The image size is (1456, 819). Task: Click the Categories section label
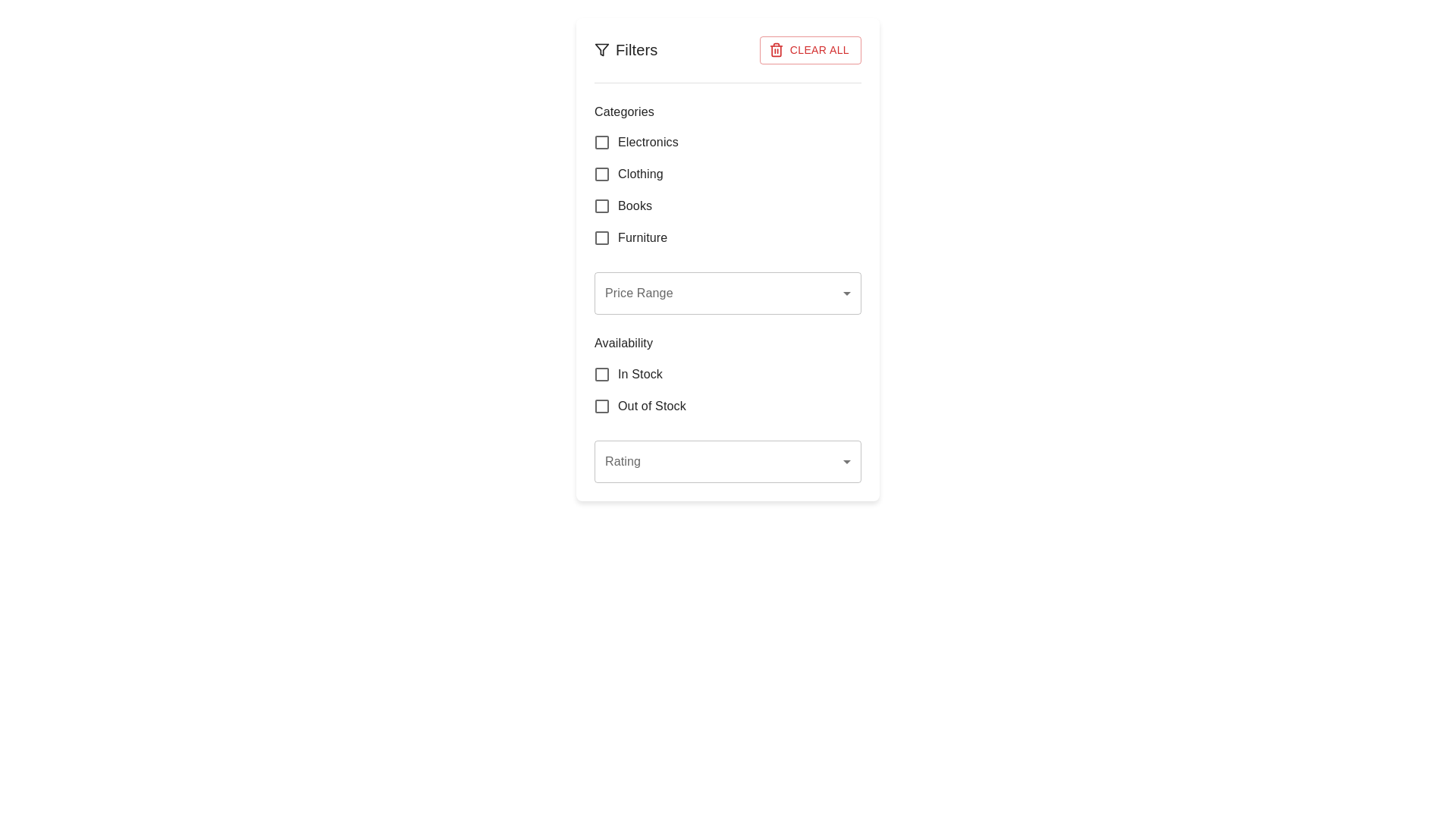(x=623, y=111)
